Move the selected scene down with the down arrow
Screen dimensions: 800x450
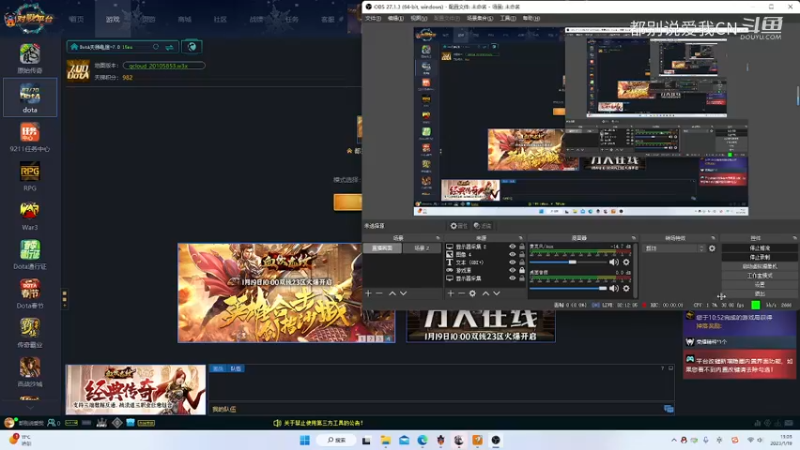404,293
